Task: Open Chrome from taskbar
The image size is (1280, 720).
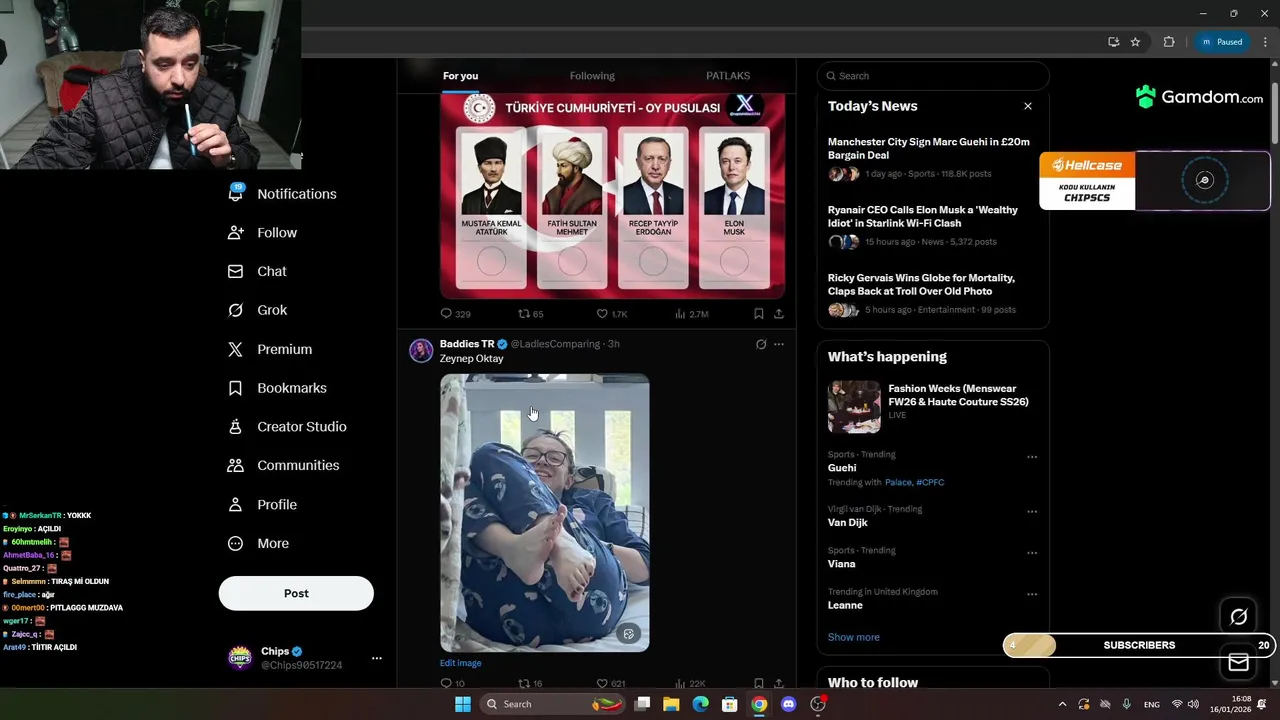Action: 759,704
